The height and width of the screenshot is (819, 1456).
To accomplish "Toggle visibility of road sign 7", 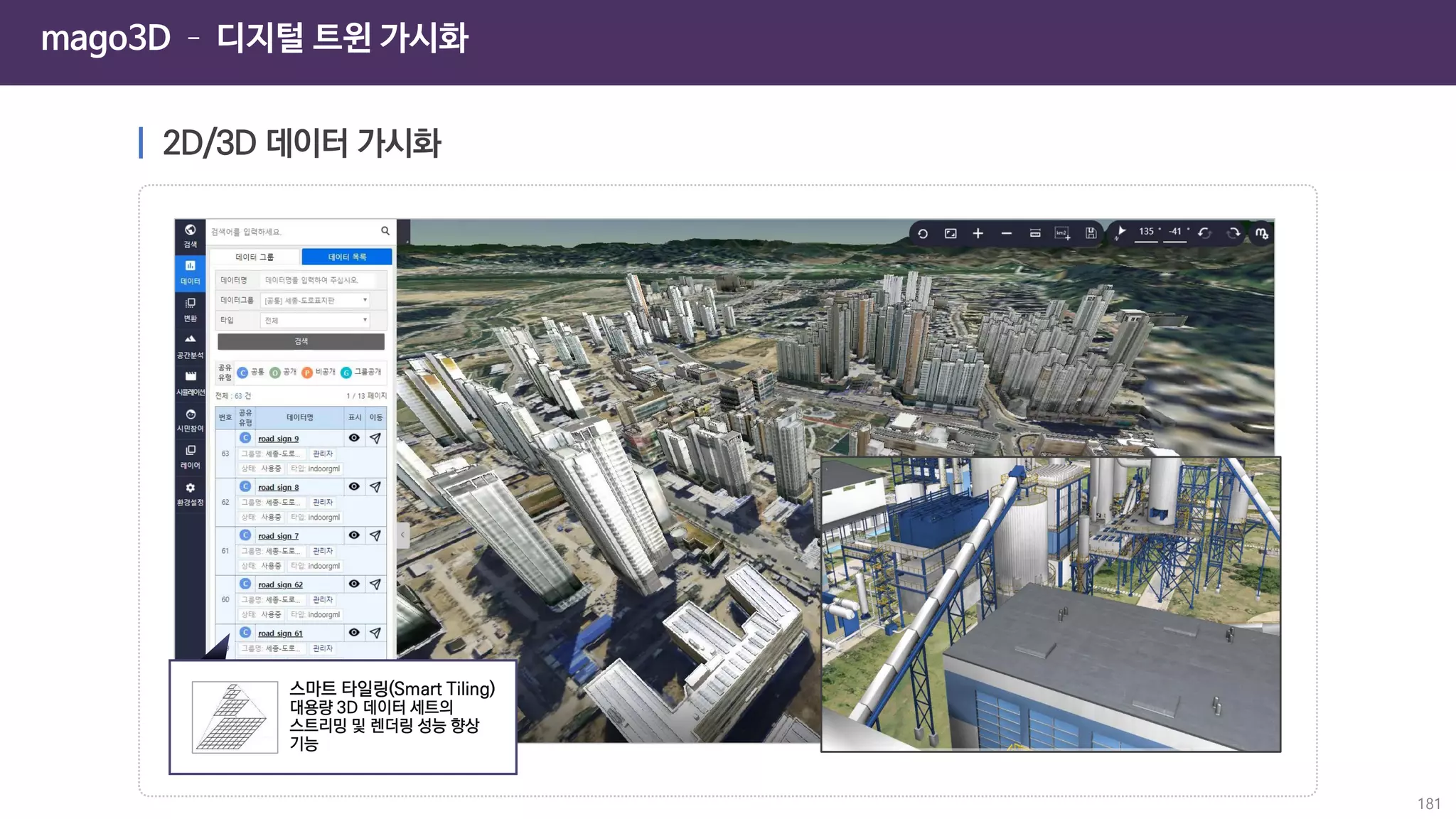I will 354,535.
